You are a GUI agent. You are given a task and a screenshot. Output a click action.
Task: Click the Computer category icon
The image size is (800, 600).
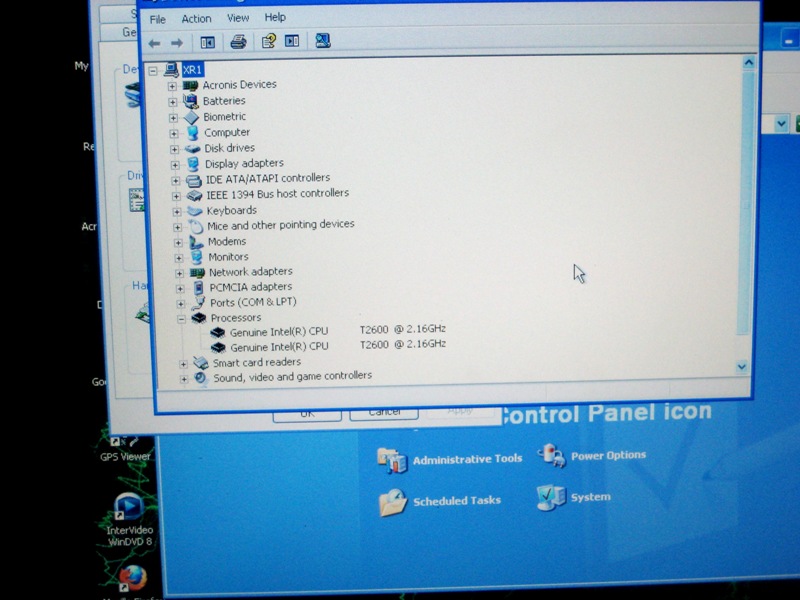tap(192, 133)
